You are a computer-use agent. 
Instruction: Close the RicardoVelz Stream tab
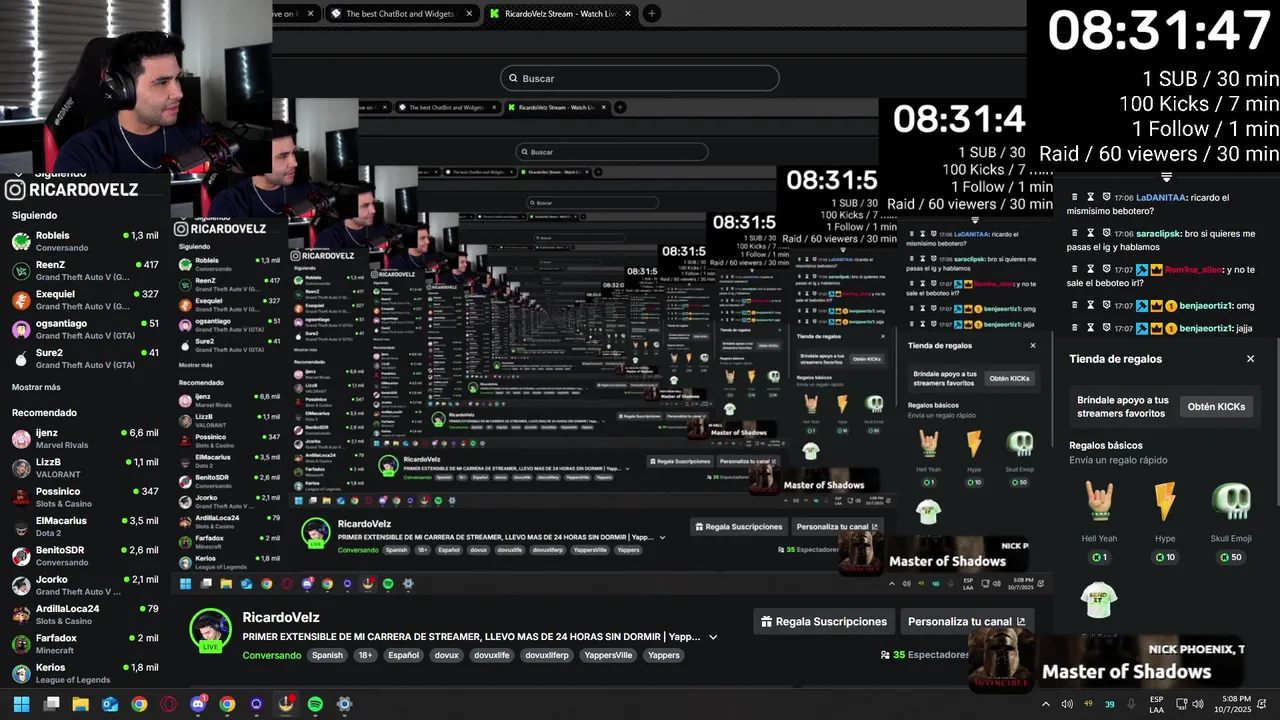coord(628,14)
